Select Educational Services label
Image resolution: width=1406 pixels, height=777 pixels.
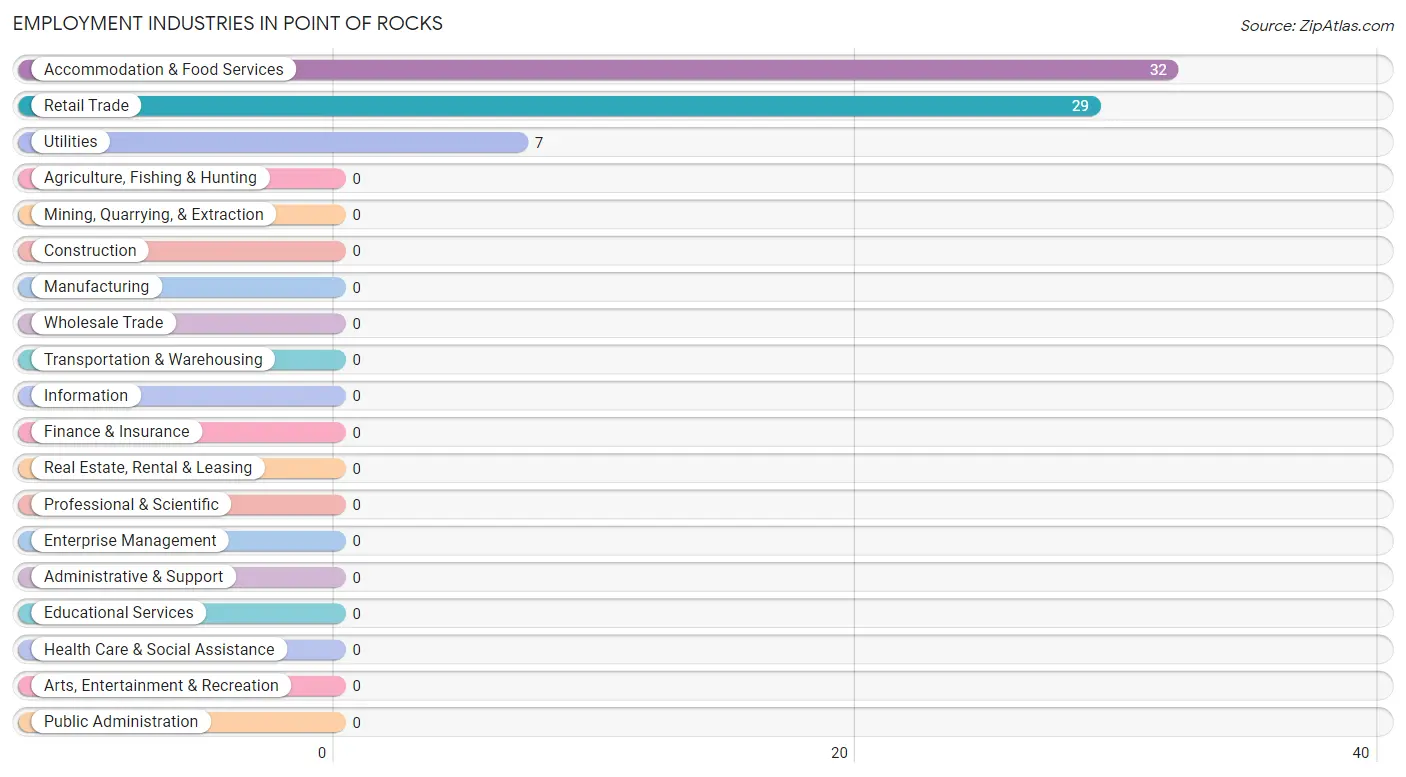[x=118, y=613]
